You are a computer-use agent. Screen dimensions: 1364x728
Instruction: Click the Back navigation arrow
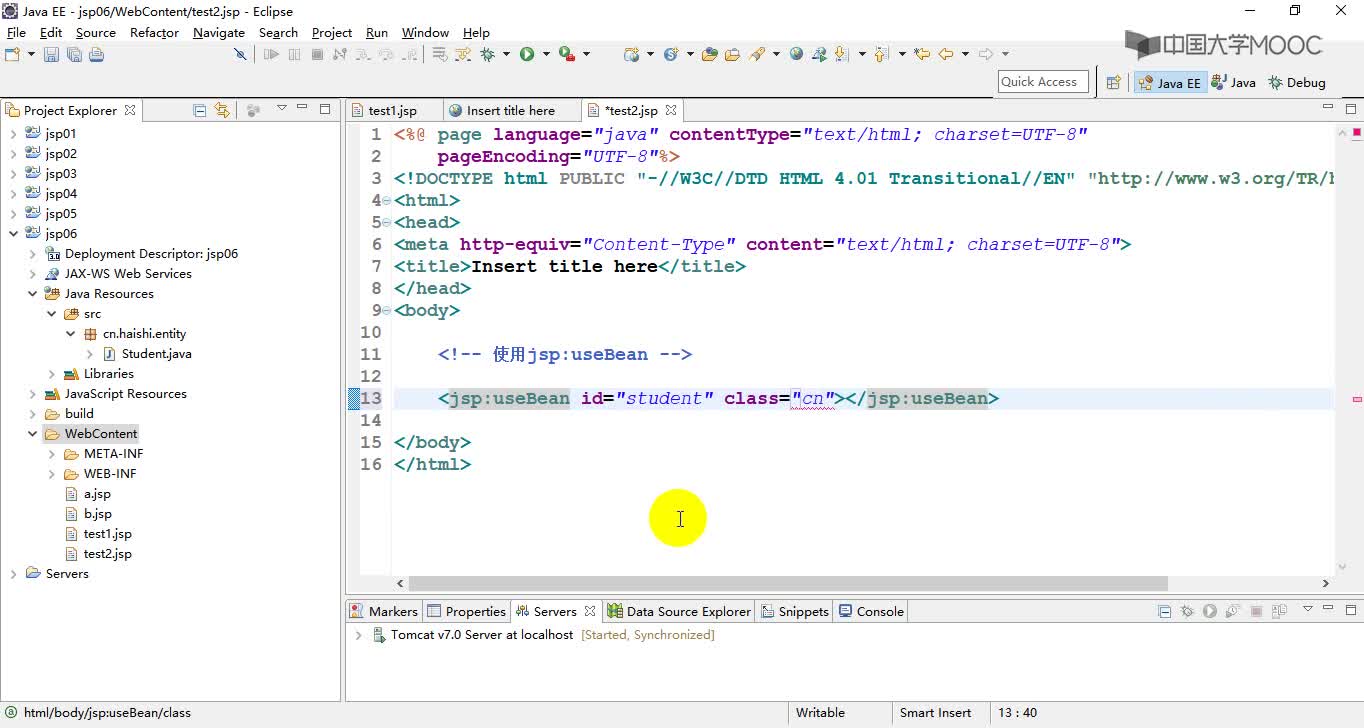pyautogui.click(x=945, y=54)
